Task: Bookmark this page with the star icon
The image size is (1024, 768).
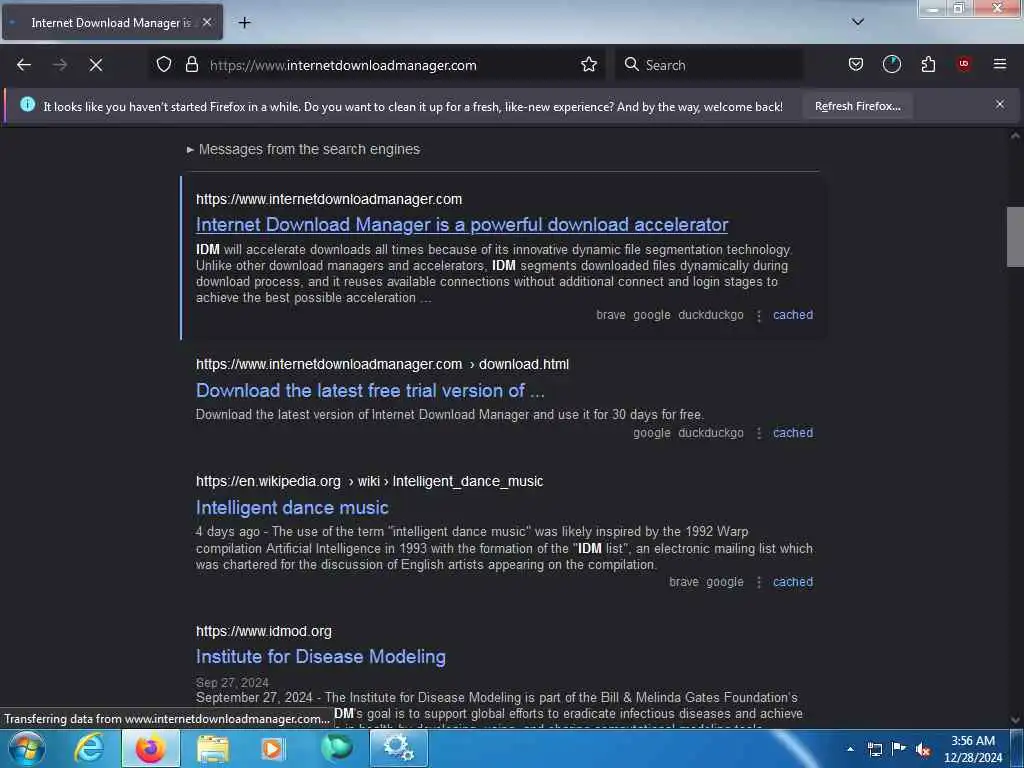Action: 589,65
